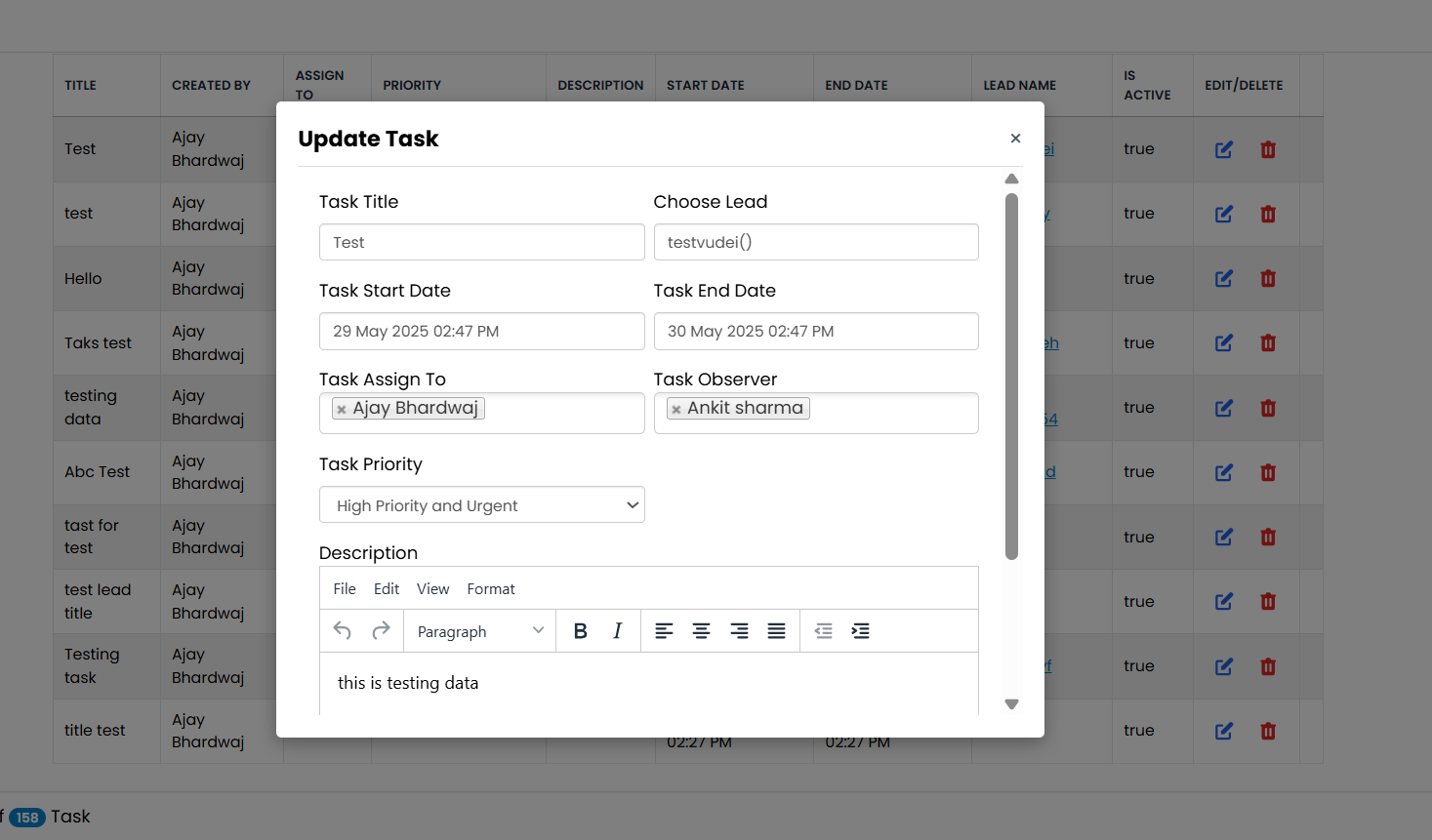Click the increase indent icon
This screenshot has width=1432, height=840.
[860, 630]
